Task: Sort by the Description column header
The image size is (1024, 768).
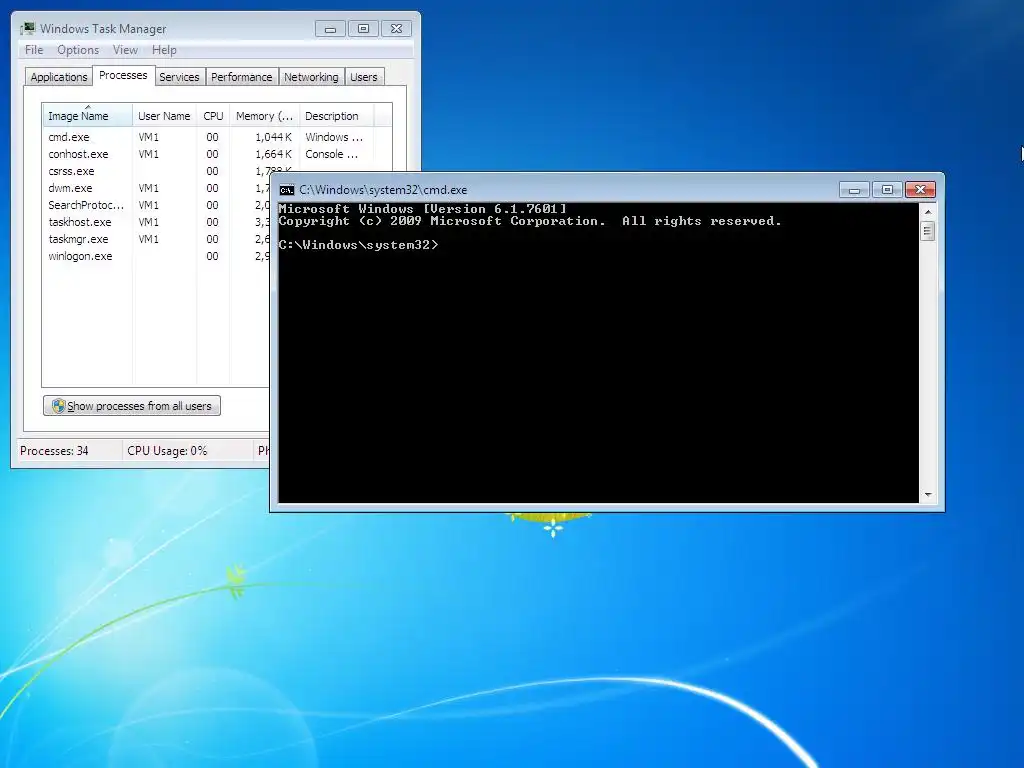Action: [336, 116]
